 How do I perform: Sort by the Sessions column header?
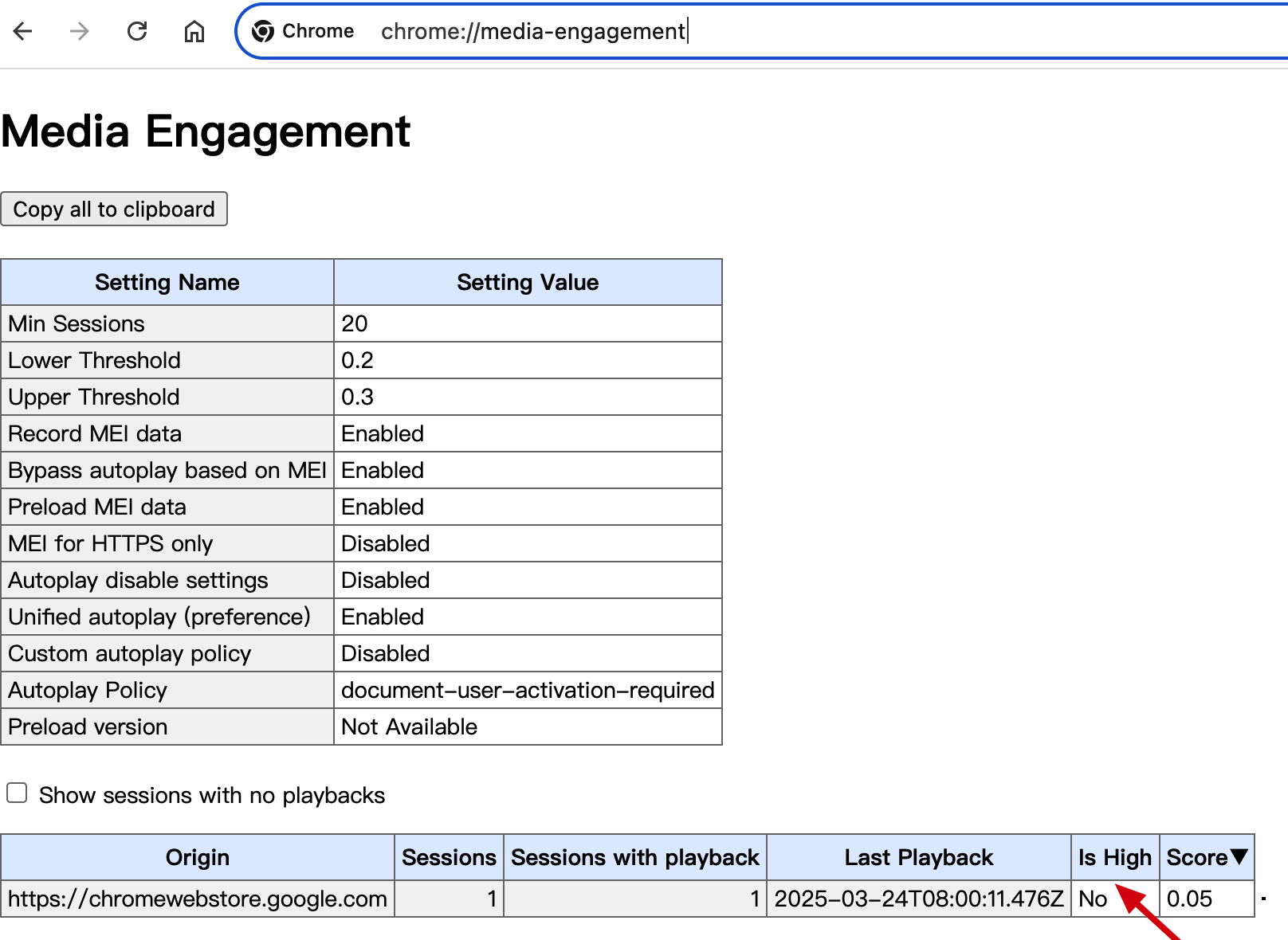(449, 857)
